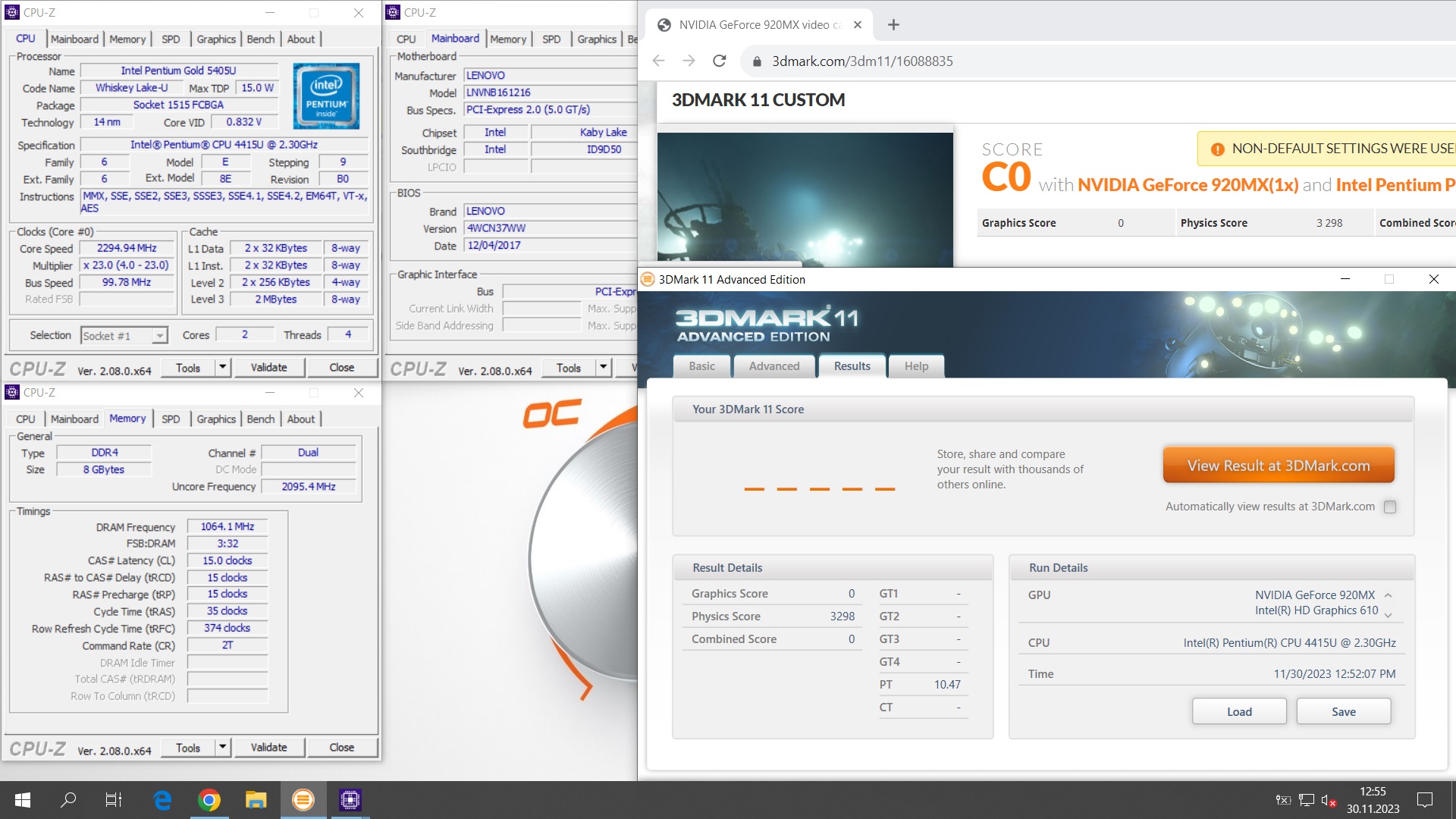Screen dimensions: 1456x819
Task: Switch to 3DMark Basic tab
Action: click(701, 366)
